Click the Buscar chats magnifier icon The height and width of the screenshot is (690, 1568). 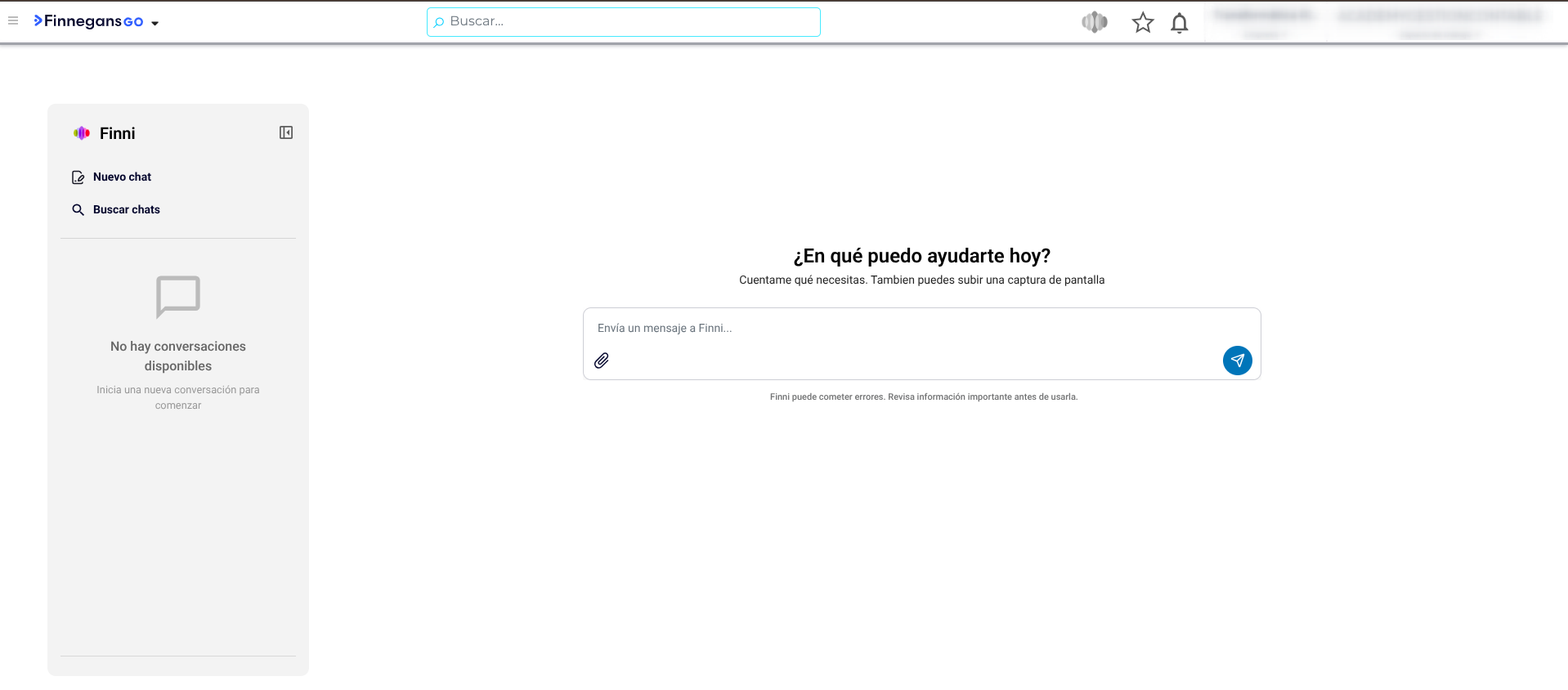(78, 210)
